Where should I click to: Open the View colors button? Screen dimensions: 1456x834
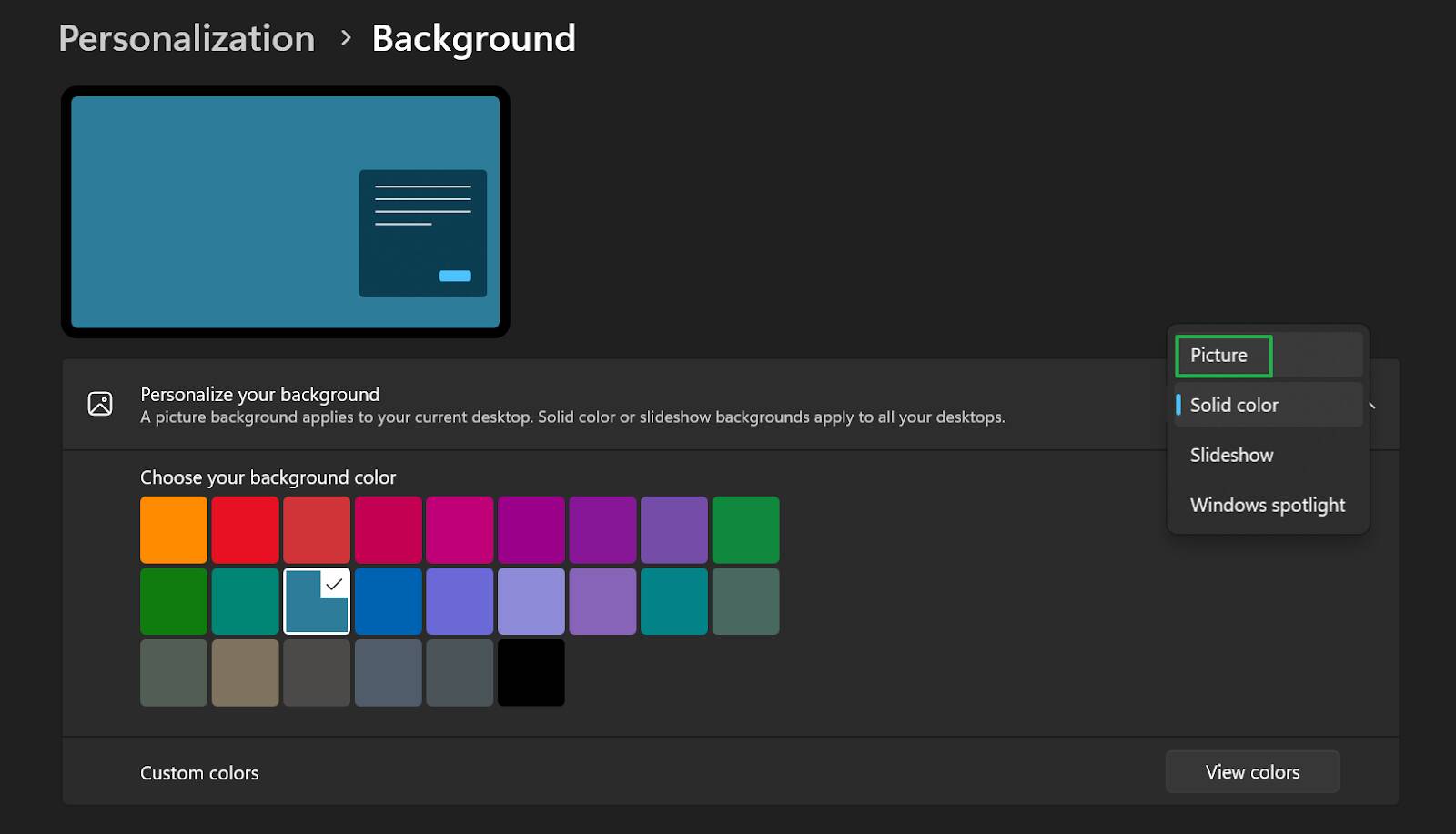(x=1251, y=772)
